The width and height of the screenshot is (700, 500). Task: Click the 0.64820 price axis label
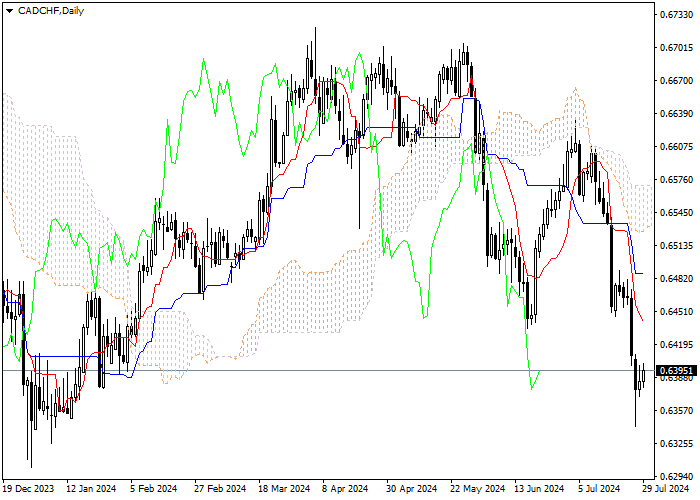coord(677,279)
